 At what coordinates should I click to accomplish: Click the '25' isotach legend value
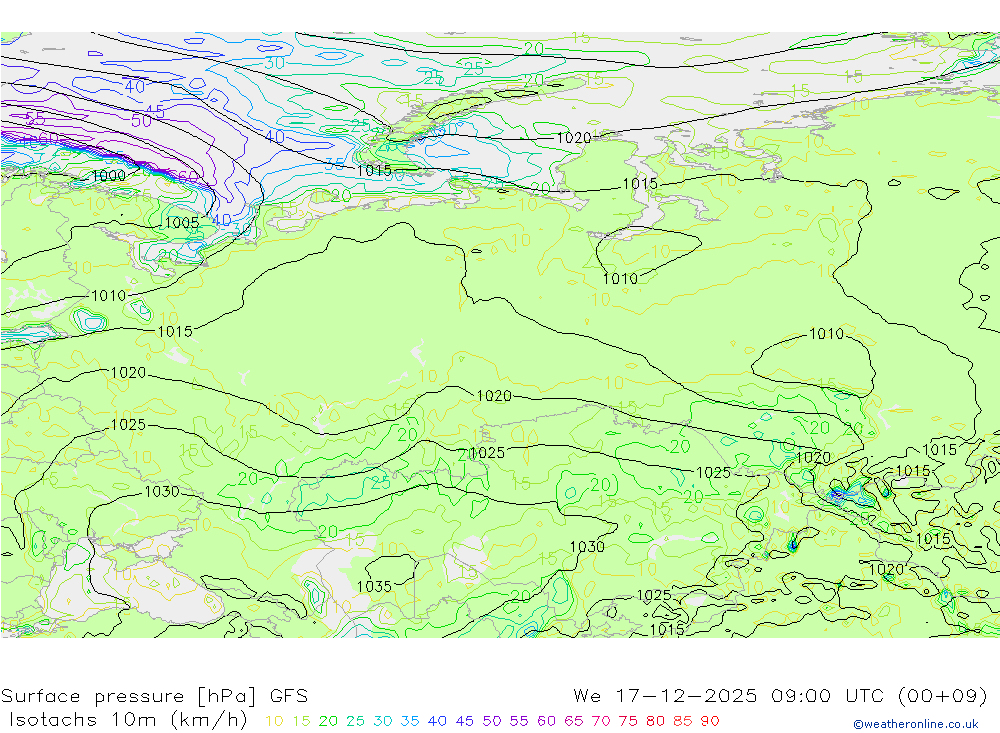(356, 721)
